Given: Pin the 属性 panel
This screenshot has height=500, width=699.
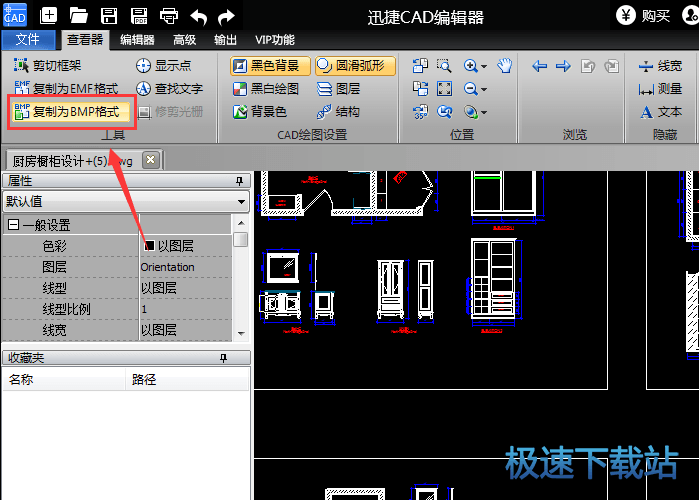Looking at the screenshot, I should 239,181.
